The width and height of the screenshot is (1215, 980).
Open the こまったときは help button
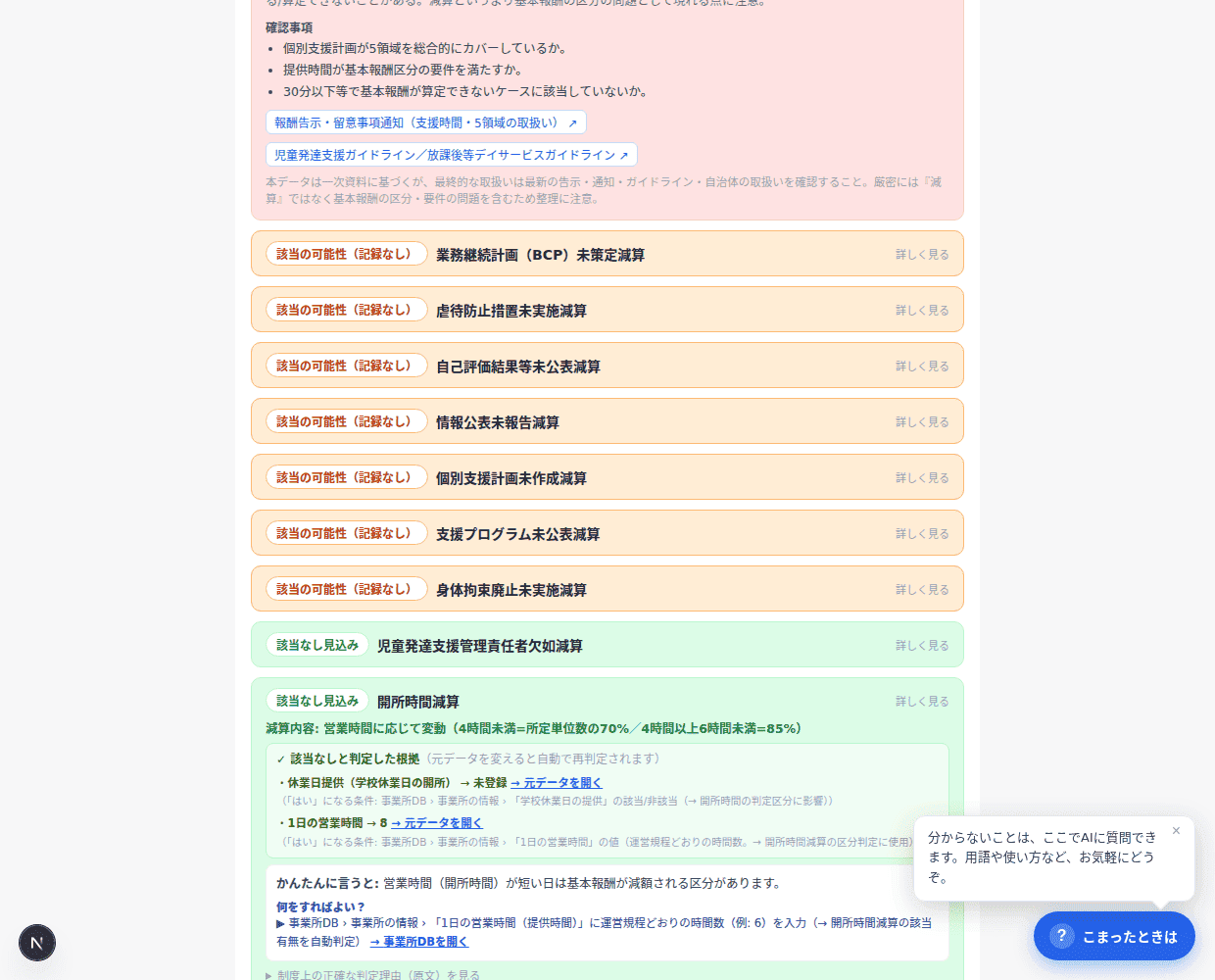tap(1114, 937)
